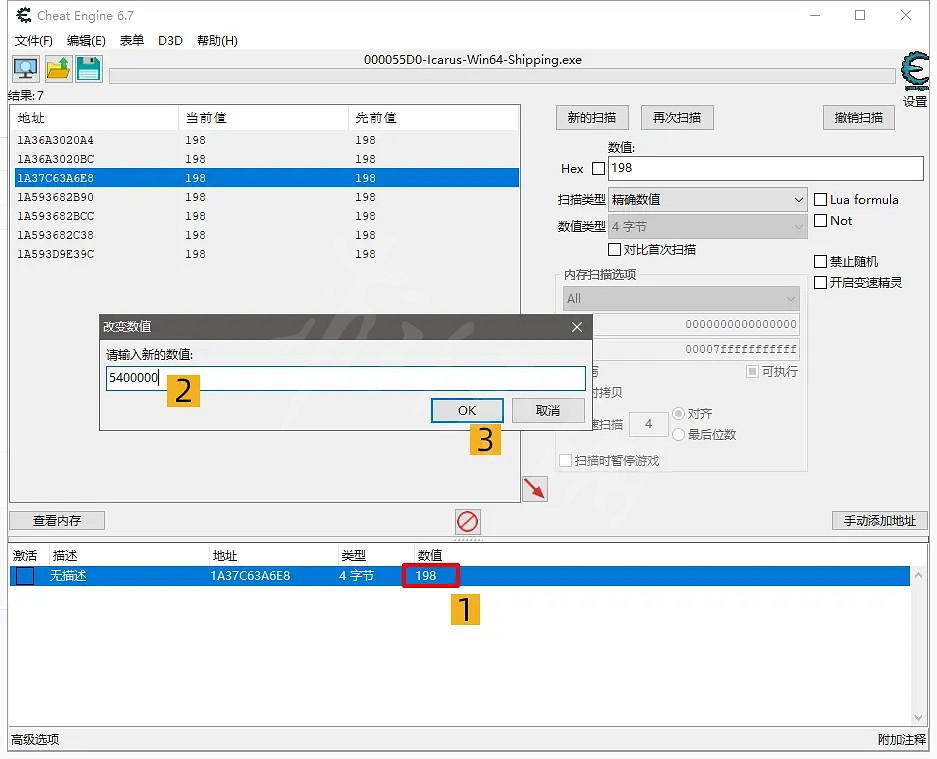Viewport: 937px width, 759px height.
Task: Open the 帮助(H) menu
Action: point(217,41)
